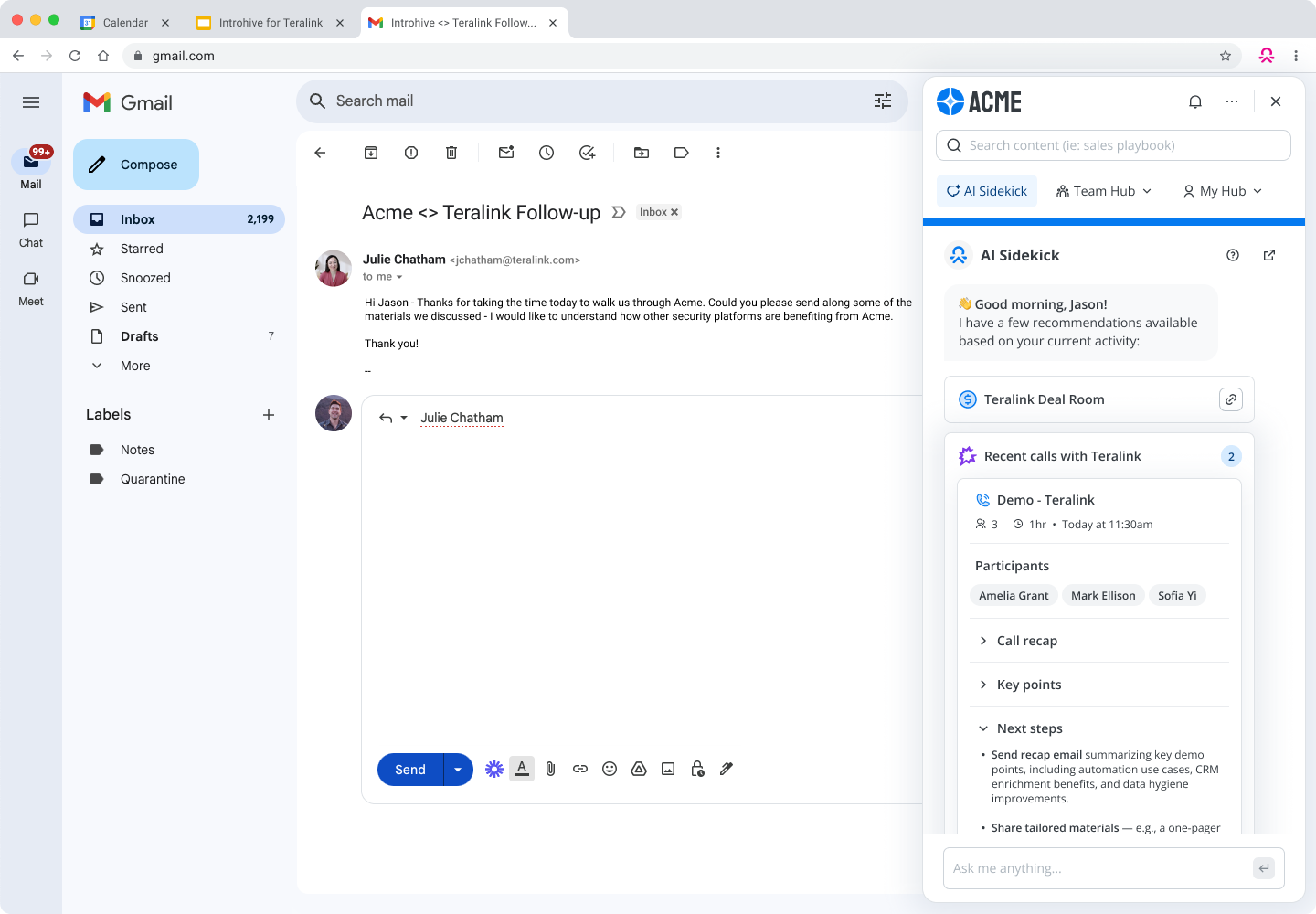Go back to inbox with back arrow
This screenshot has height=914, width=1316.
point(320,153)
